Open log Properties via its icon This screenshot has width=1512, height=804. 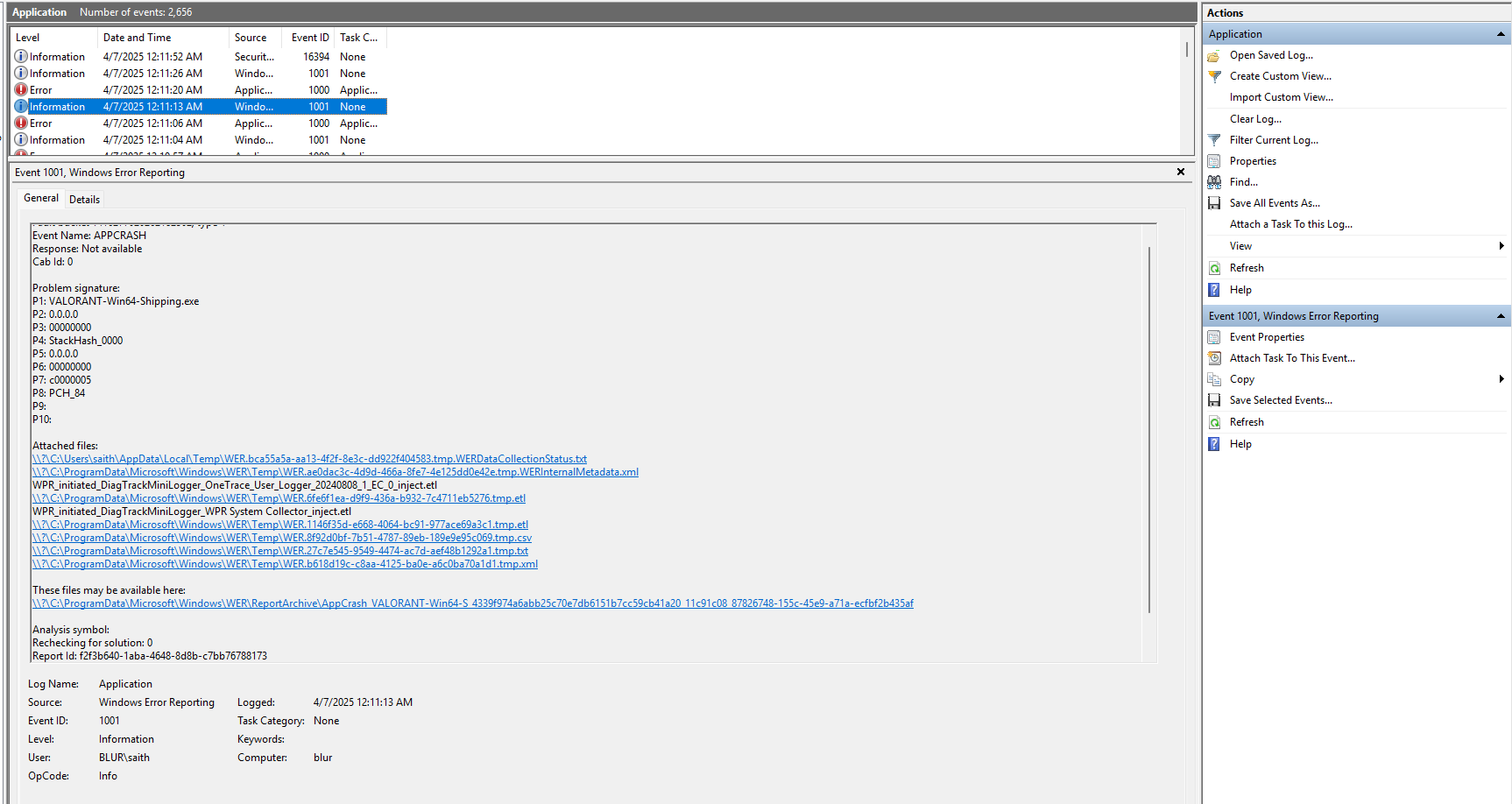[x=1214, y=161]
